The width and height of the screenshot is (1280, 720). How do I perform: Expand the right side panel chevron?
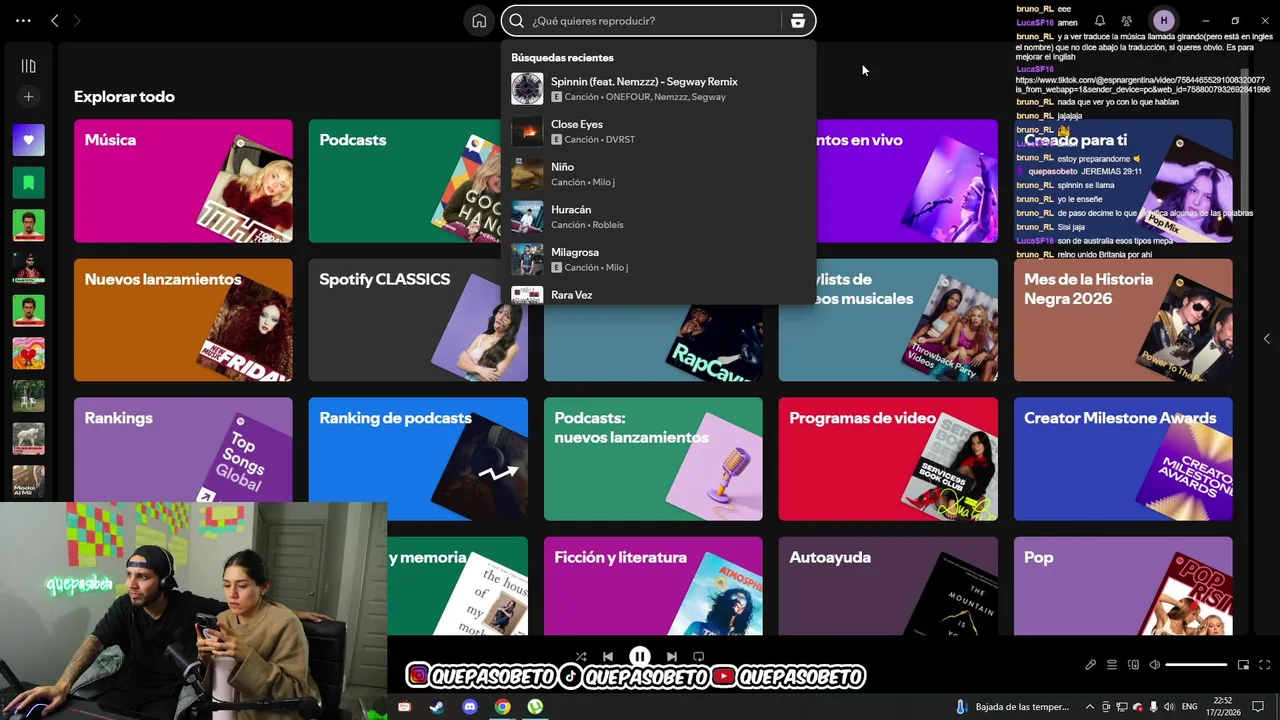(1266, 339)
